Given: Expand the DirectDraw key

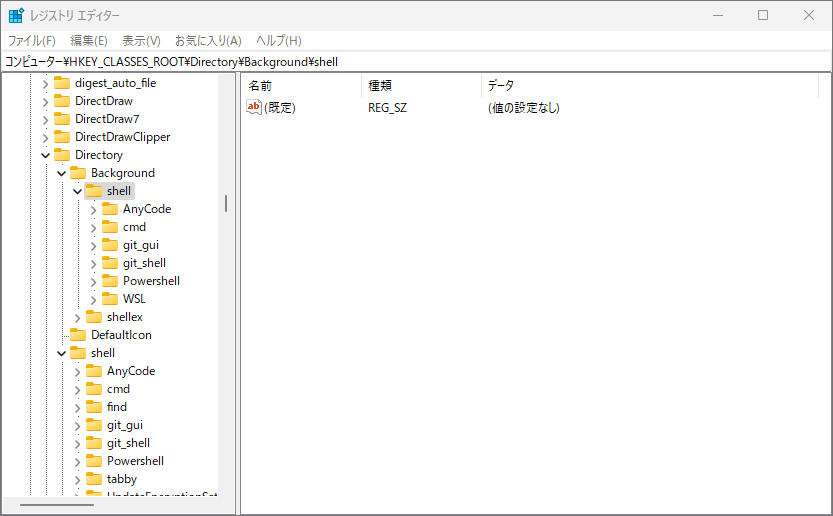Looking at the screenshot, I should pos(46,102).
